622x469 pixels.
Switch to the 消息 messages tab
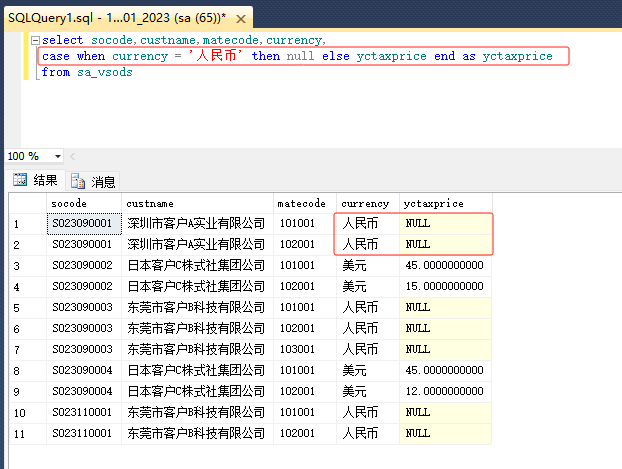(x=104, y=181)
